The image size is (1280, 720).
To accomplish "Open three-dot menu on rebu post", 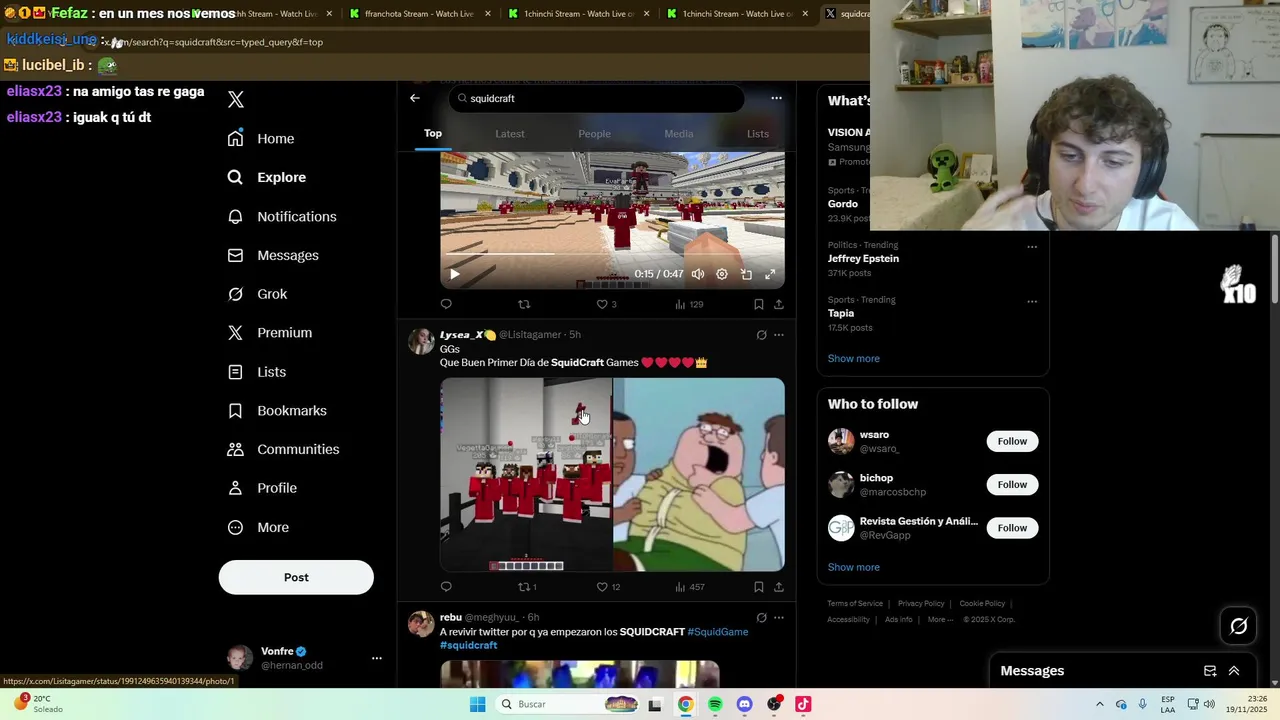I will pos(779,618).
